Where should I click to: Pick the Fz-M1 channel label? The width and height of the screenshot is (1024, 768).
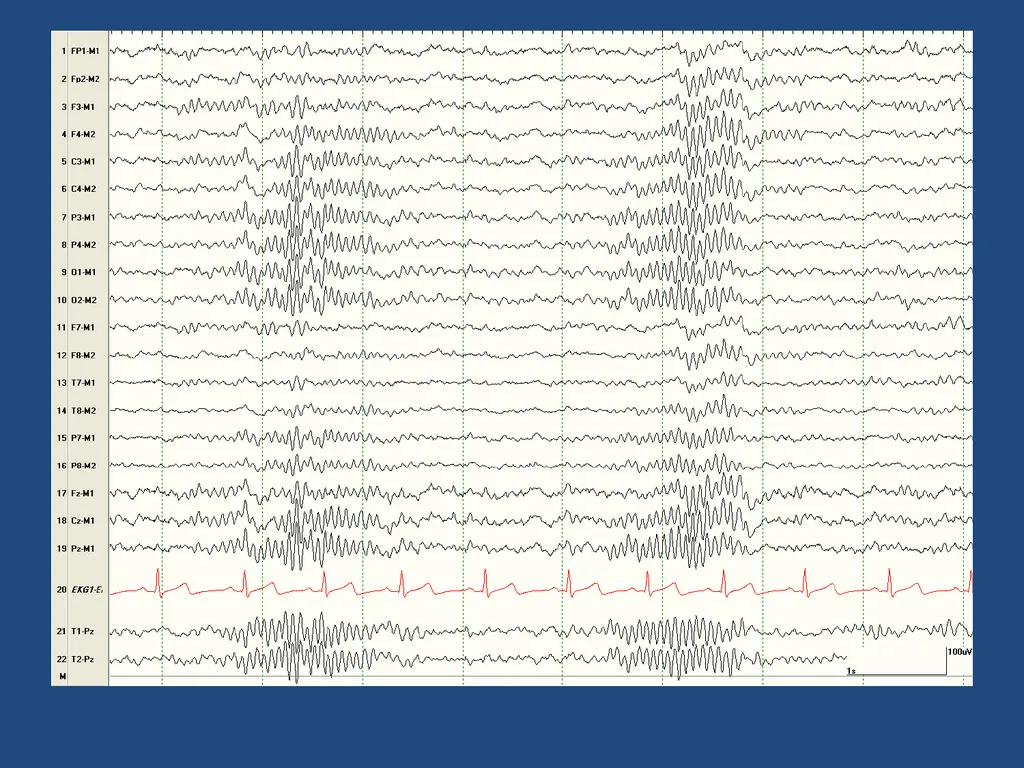point(83,493)
